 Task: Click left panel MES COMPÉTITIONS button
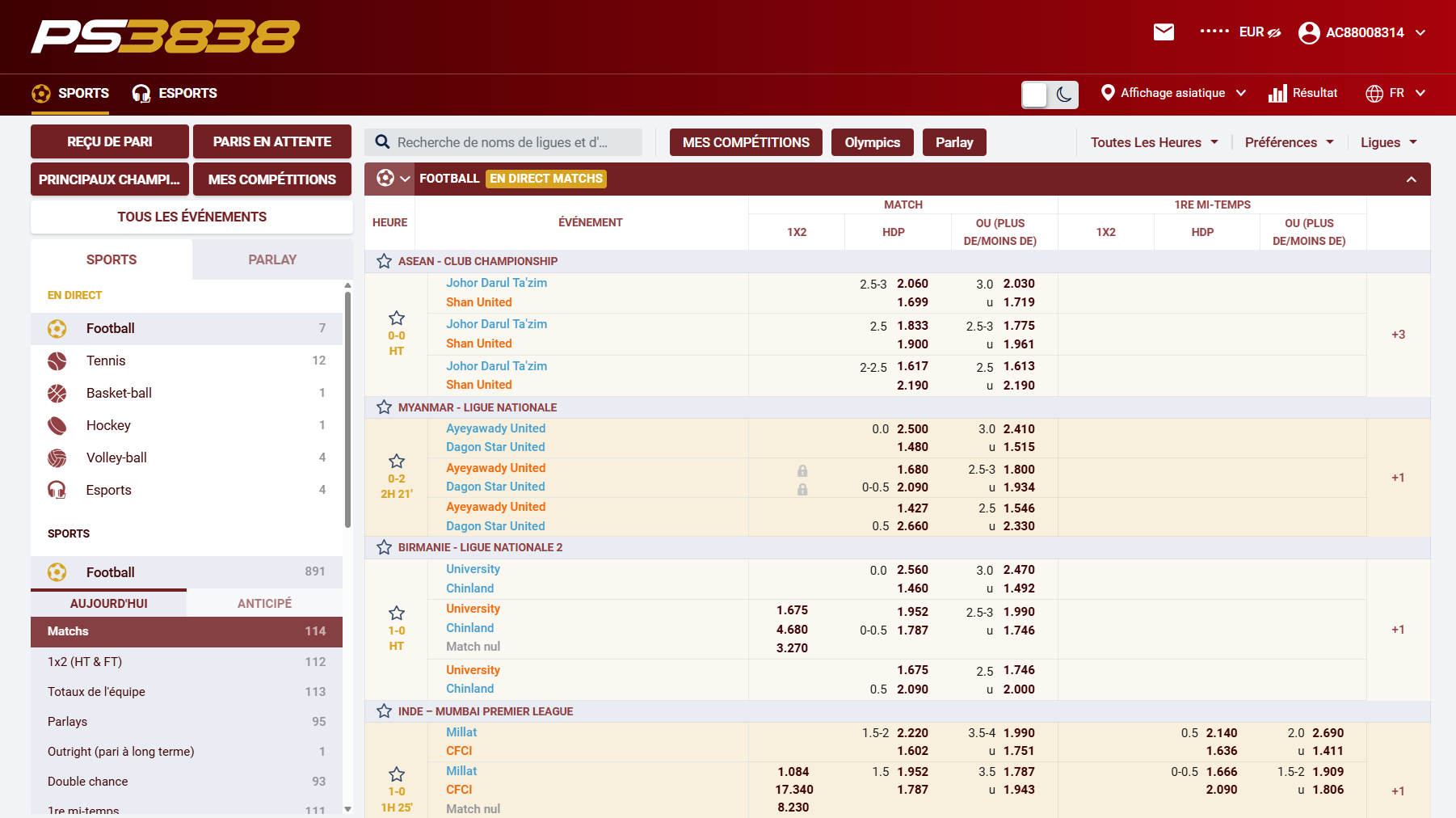[272, 179]
